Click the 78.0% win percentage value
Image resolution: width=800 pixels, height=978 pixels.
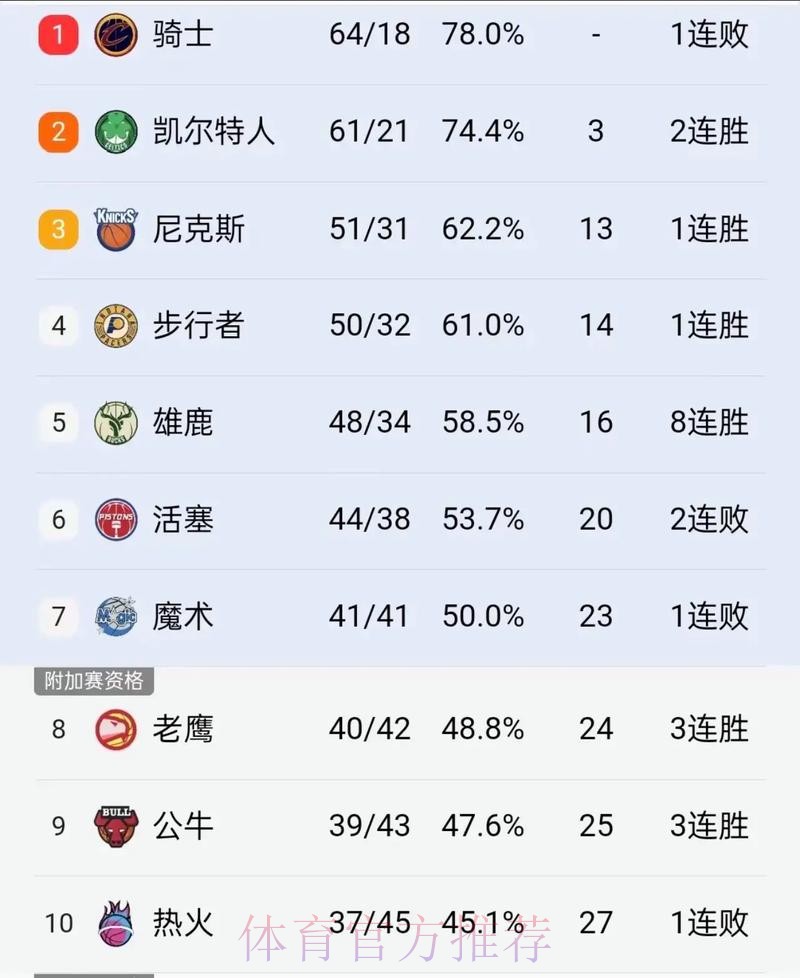click(x=483, y=34)
